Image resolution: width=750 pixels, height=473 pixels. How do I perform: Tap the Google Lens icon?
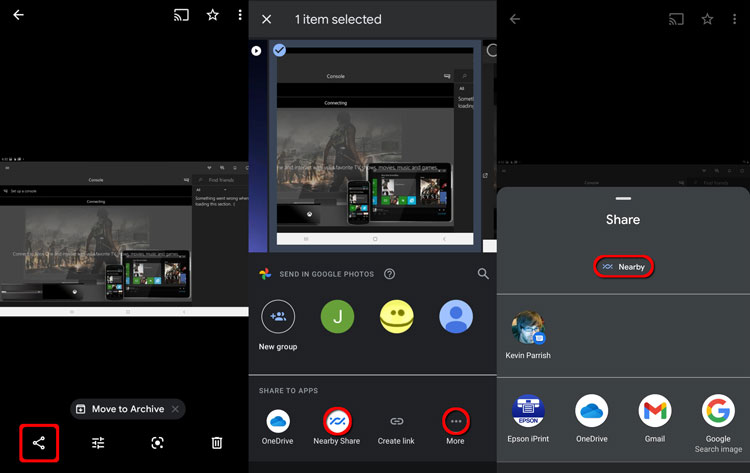(157, 443)
